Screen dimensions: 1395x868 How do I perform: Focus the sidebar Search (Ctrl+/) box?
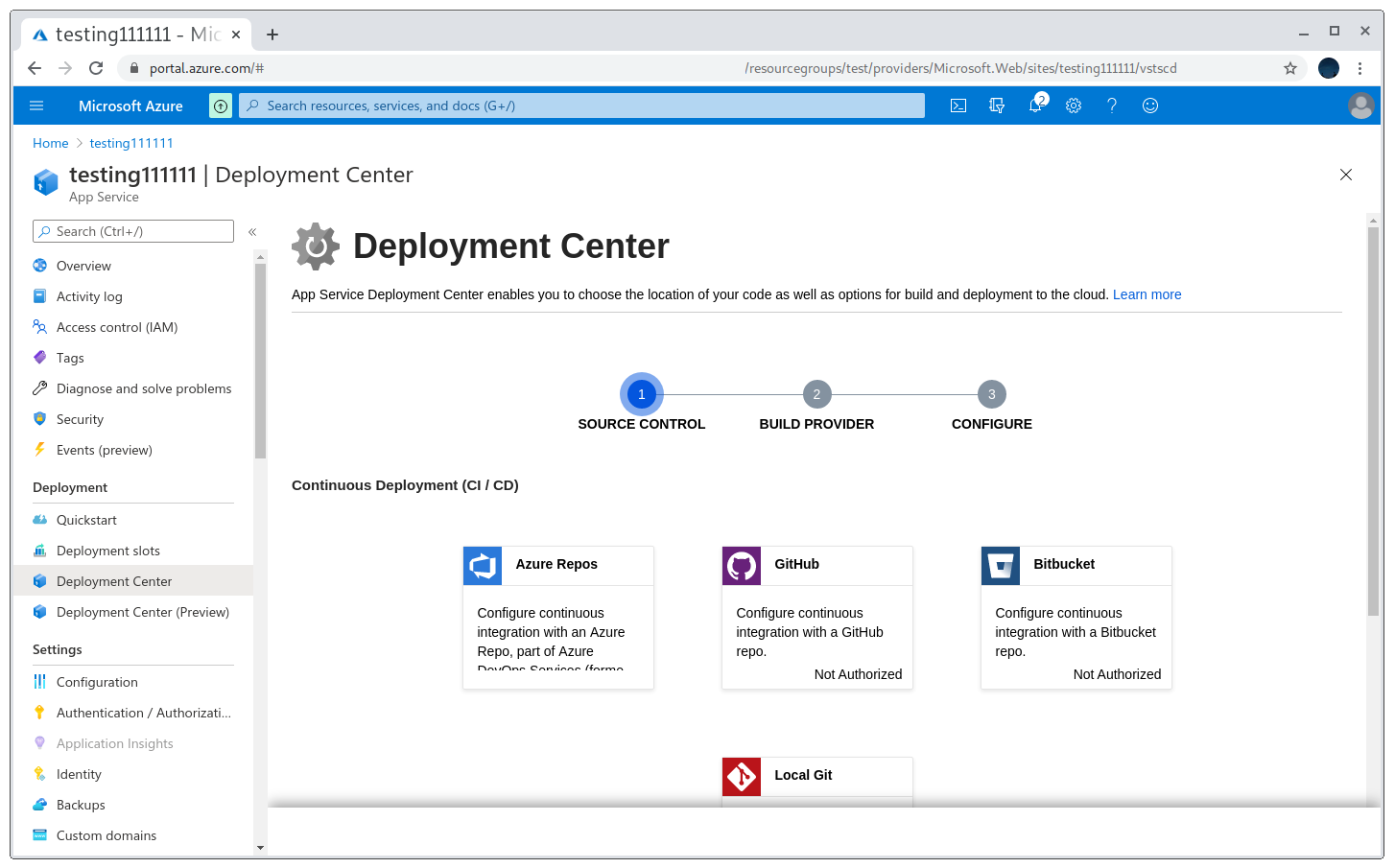(x=133, y=231)
